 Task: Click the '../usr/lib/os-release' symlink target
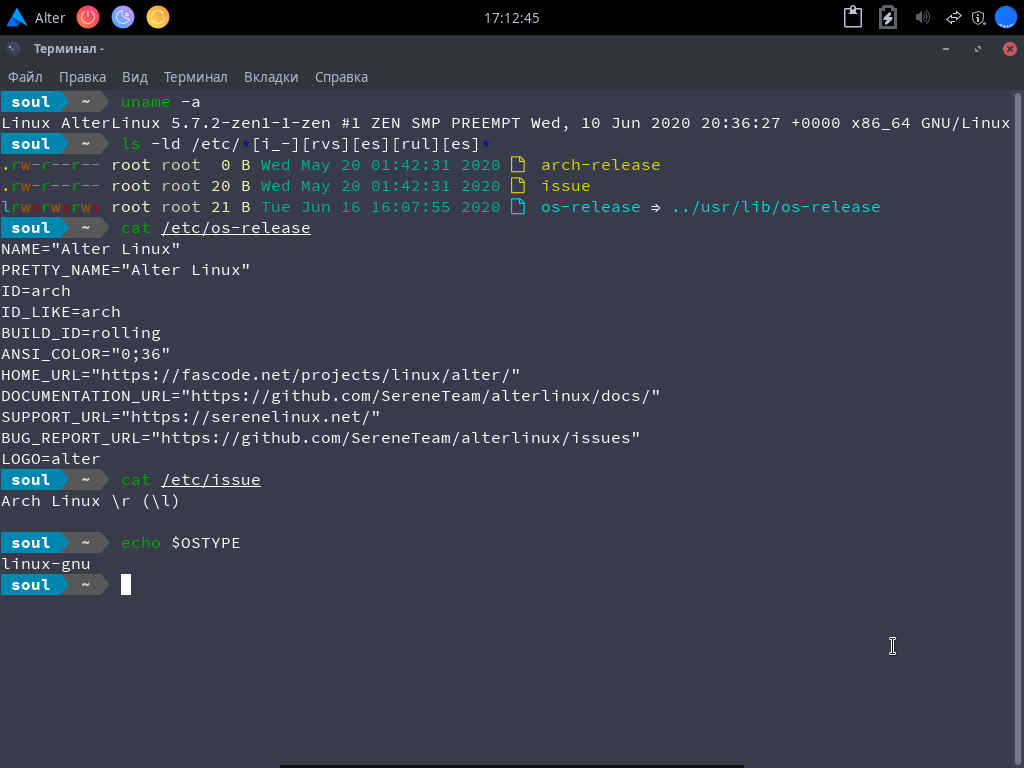coord(776,206)
